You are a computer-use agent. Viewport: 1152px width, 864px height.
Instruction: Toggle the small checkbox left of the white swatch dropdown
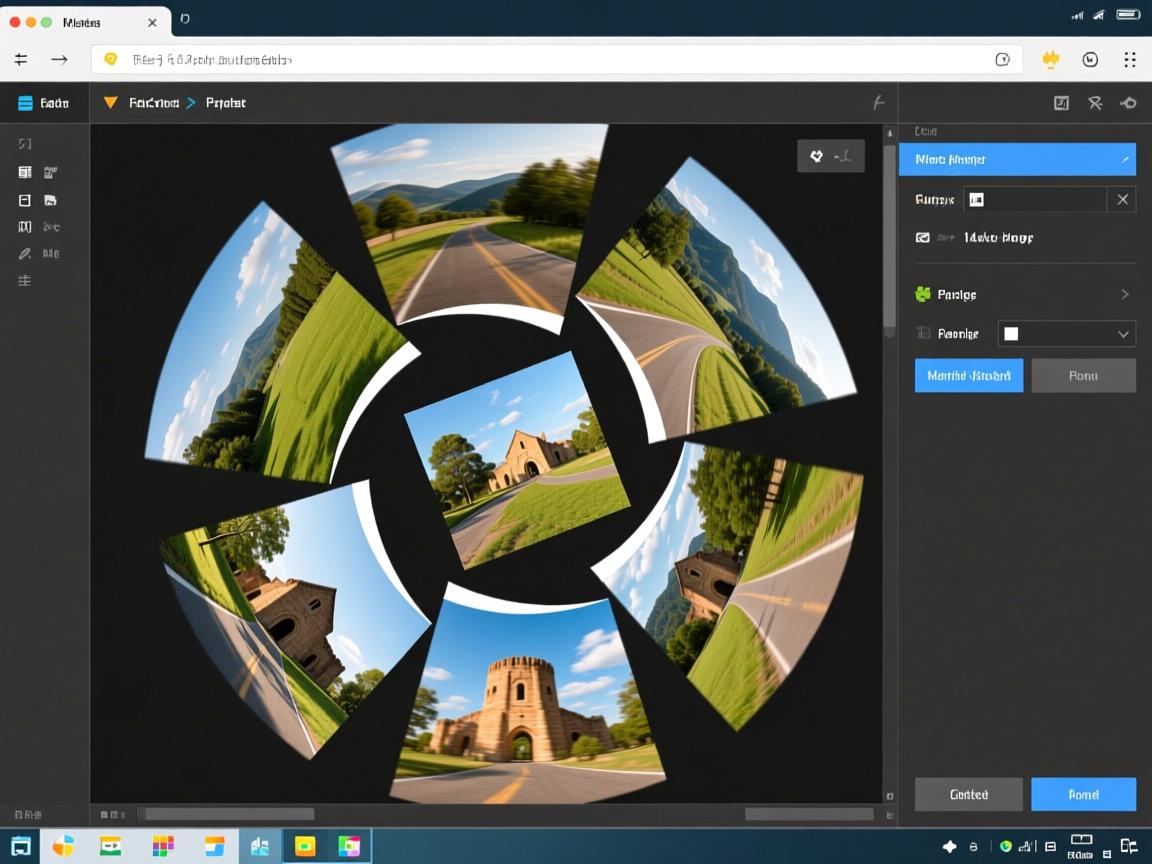[x=923, y=334]
